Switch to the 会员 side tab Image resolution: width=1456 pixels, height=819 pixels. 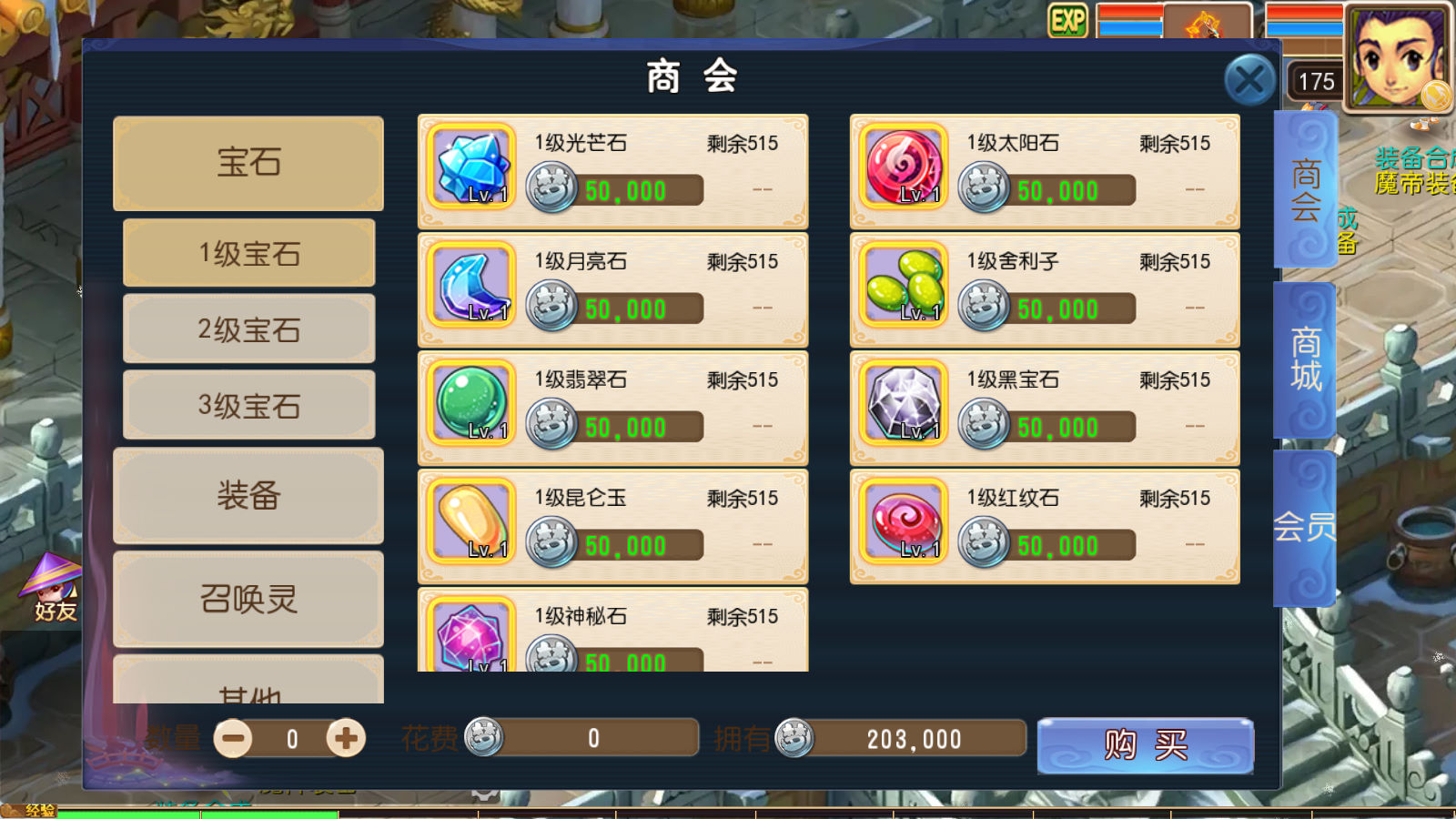pos(1305,528)
